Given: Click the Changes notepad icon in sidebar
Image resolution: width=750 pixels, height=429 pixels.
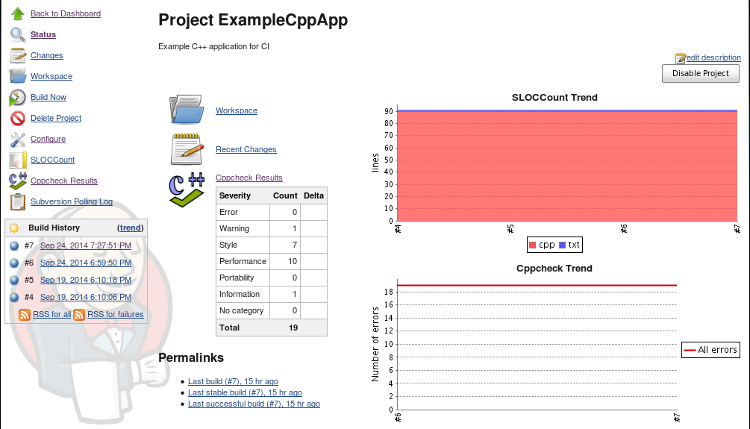Looking at the screenshot, I should pyautogui.click(x=17, y=55).
